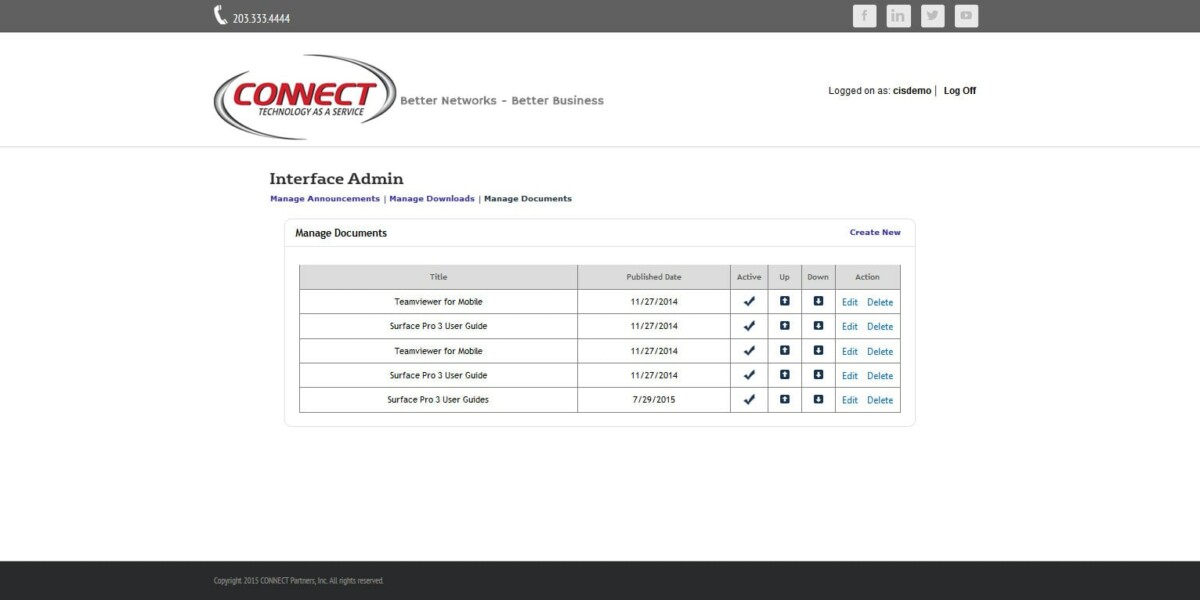Toggle Active check on second Surface Pro 3 User Guide
Screen dimensions: 1200x600
749,375
